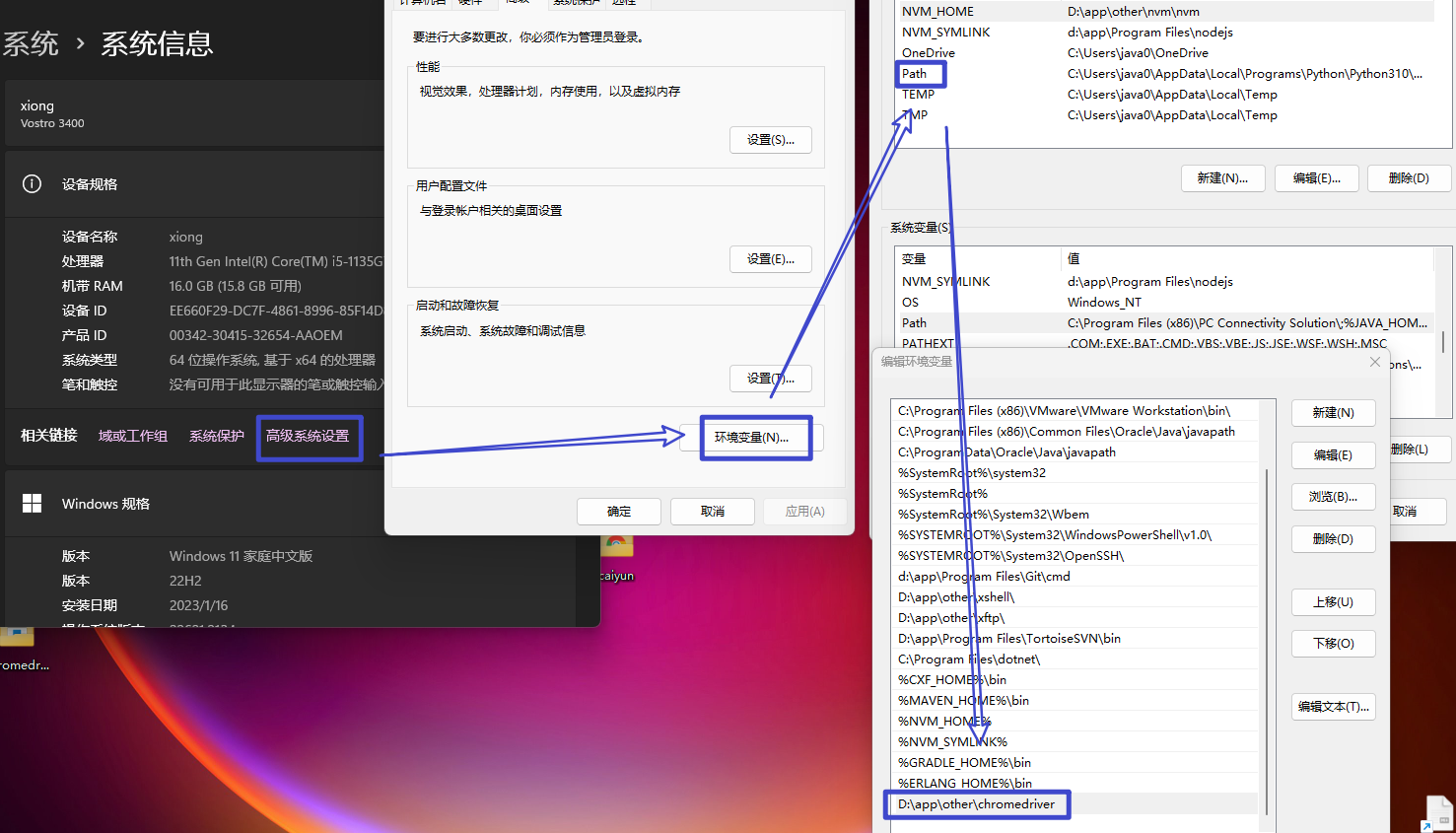Click the info icon beside 设备规格
Image resolution: width=1456 pixels, height=833 pixels.
click(32, 184)
